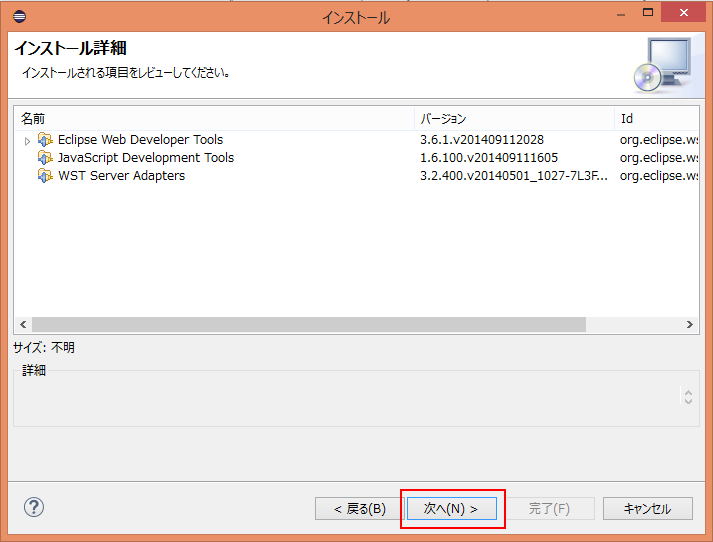Click the キャンセル cancel button
Screen dimensions: 713x542
pos(648,508)
